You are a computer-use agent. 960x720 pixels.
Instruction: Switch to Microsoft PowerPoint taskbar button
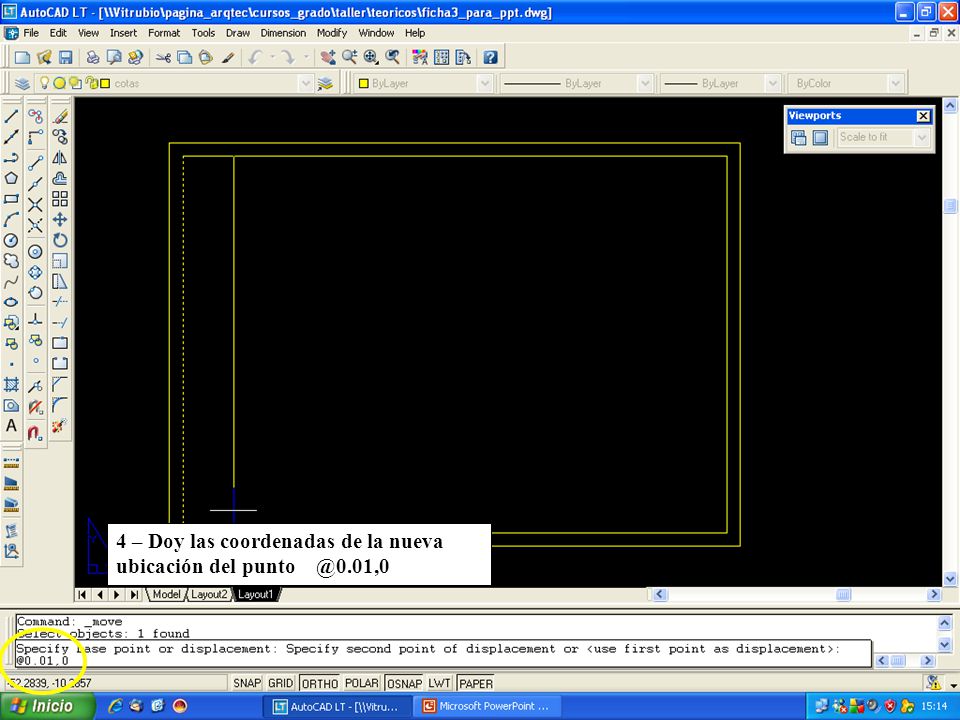coord(488,707)
